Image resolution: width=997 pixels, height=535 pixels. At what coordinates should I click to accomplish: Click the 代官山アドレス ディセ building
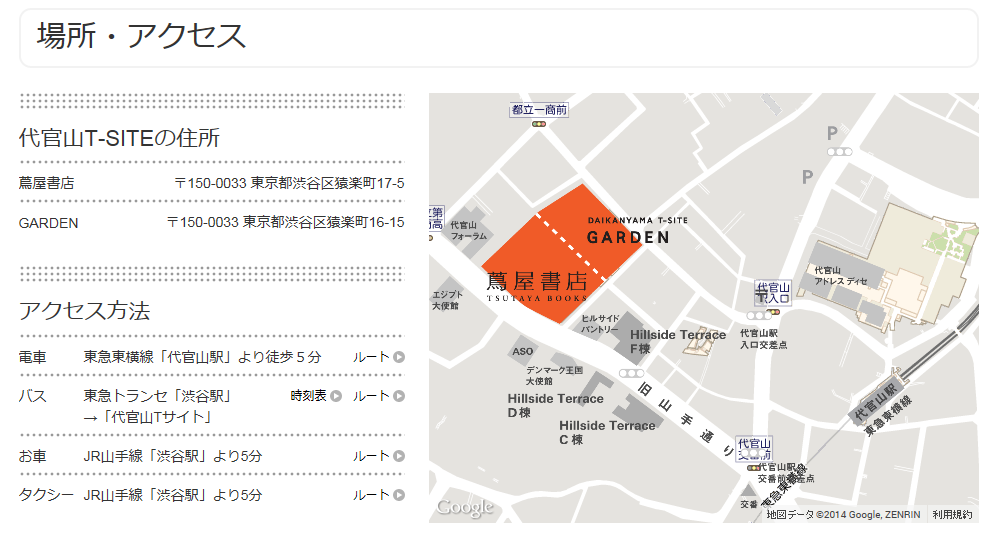click(x=841, y=275)
